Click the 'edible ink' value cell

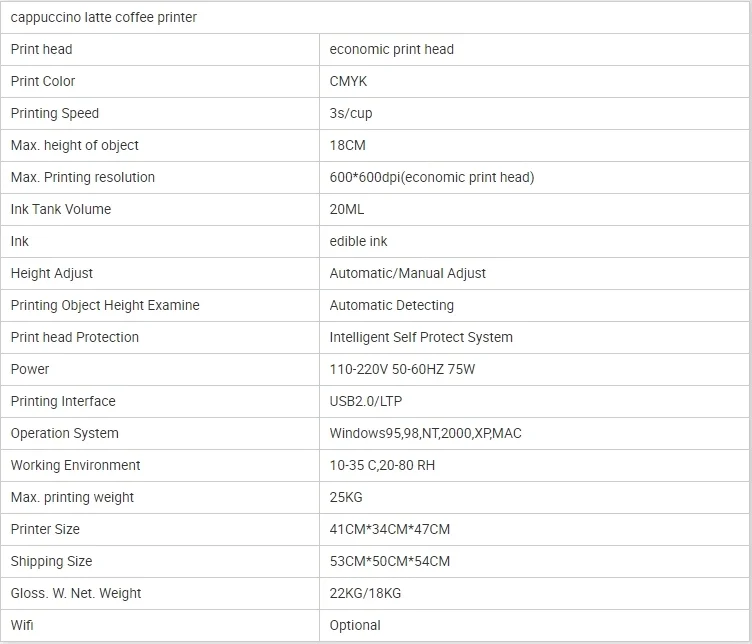tap(358, 241)
